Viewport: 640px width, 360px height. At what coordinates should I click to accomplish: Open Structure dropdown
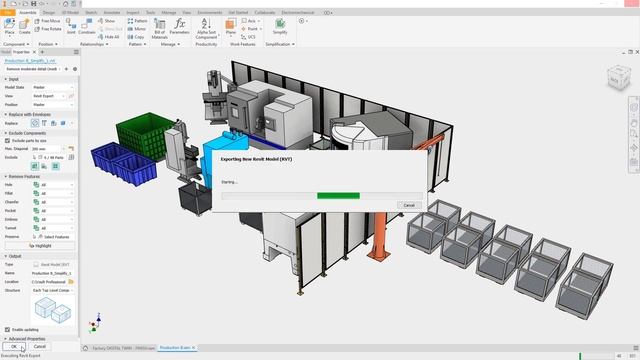tap(53, 290)
